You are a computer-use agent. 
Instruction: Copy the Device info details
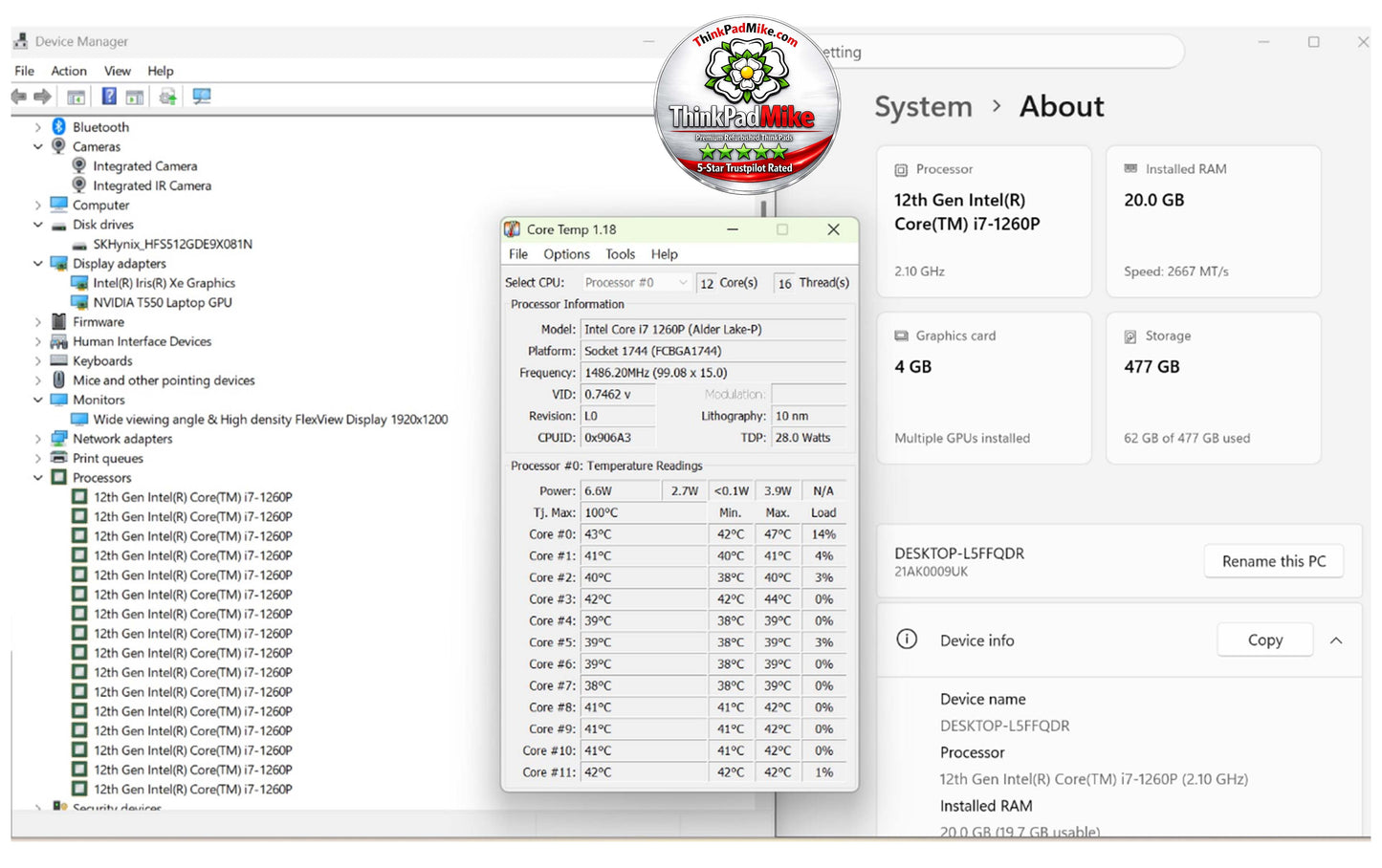[x=1265, y=640]
